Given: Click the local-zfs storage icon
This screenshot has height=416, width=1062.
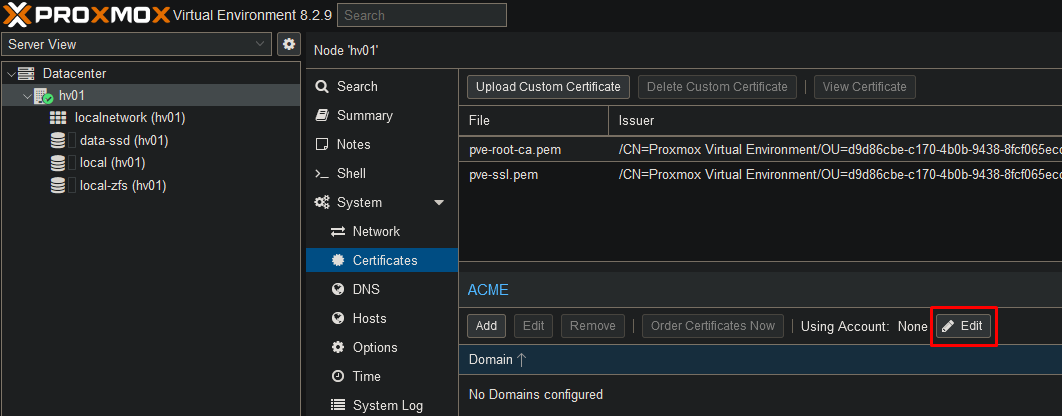Looking at the screenshot, I should coord(59,185).
